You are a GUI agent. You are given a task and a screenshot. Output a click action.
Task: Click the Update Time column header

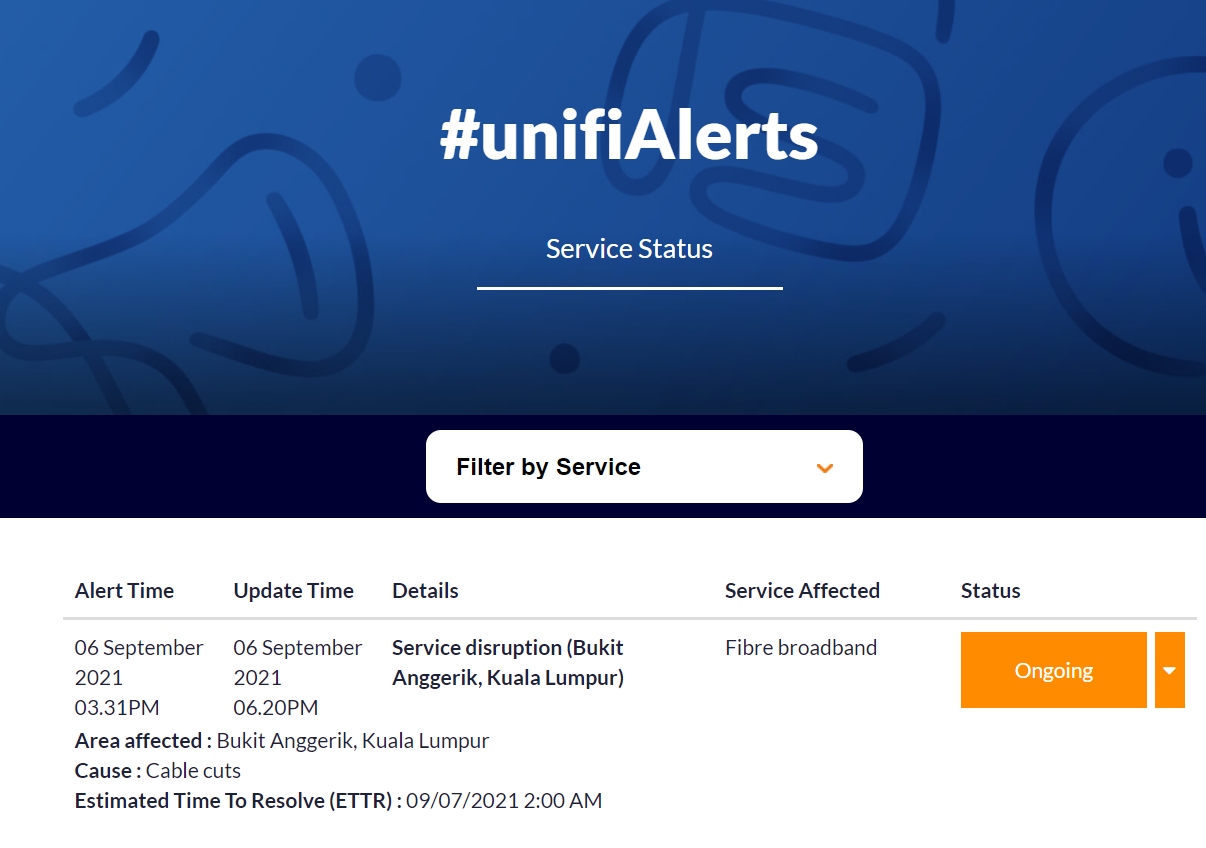(x=293, y=590)
